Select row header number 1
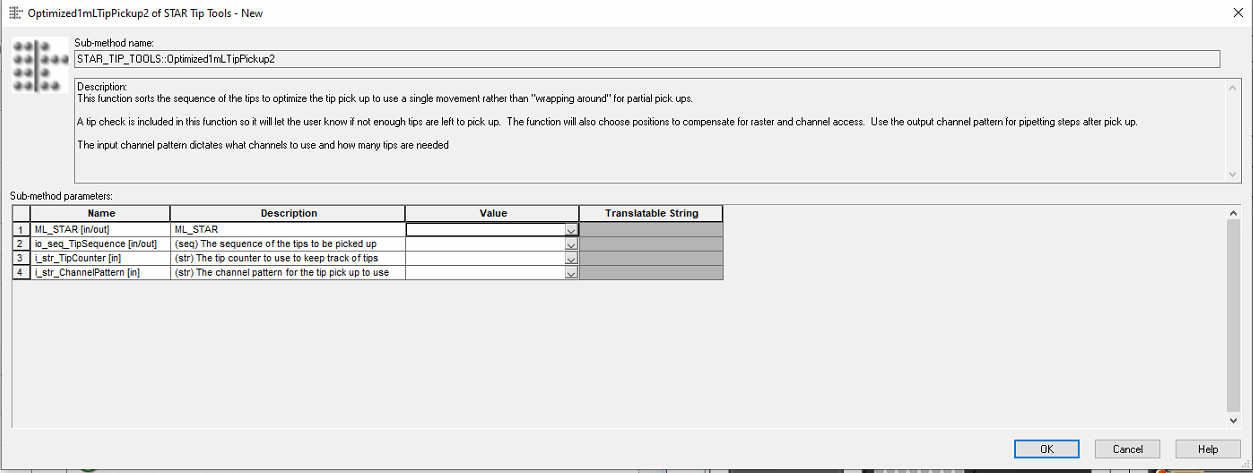 [x=21, y=230]
